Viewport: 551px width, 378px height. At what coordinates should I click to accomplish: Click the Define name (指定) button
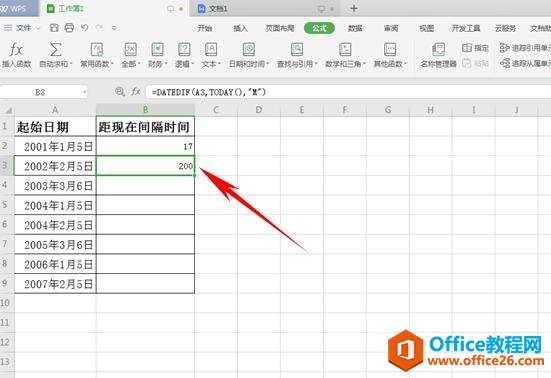475,48
